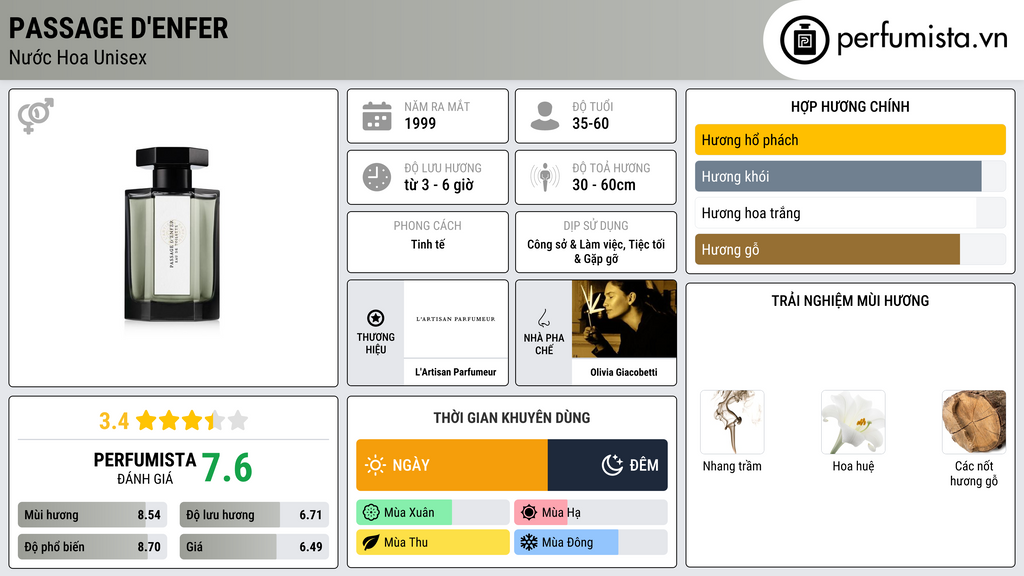Click the star badge icon above Thương hiệu
1024x576 pixels.
click(x=376, y=318)
